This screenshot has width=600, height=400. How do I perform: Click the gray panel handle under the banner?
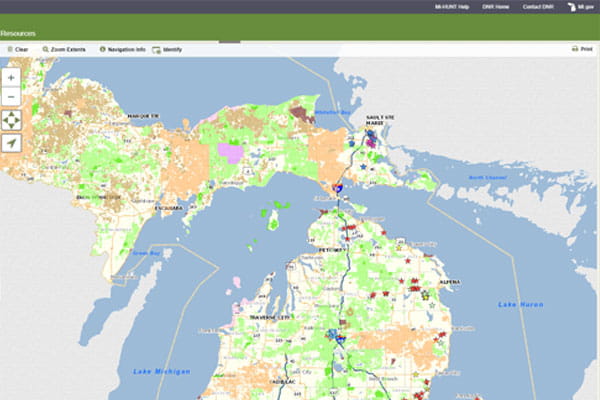point(230,42)
